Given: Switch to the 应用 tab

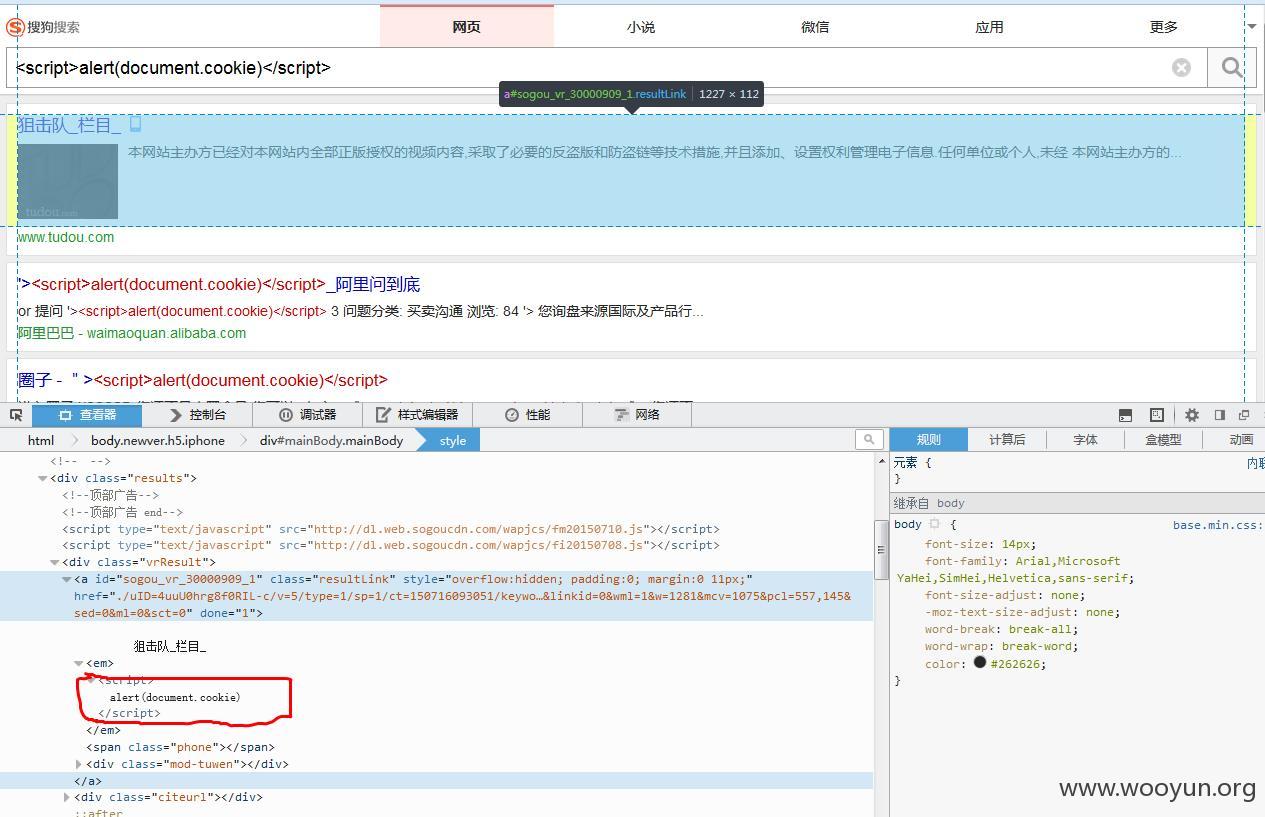Looking at the screenshot, I should [989, 27].
